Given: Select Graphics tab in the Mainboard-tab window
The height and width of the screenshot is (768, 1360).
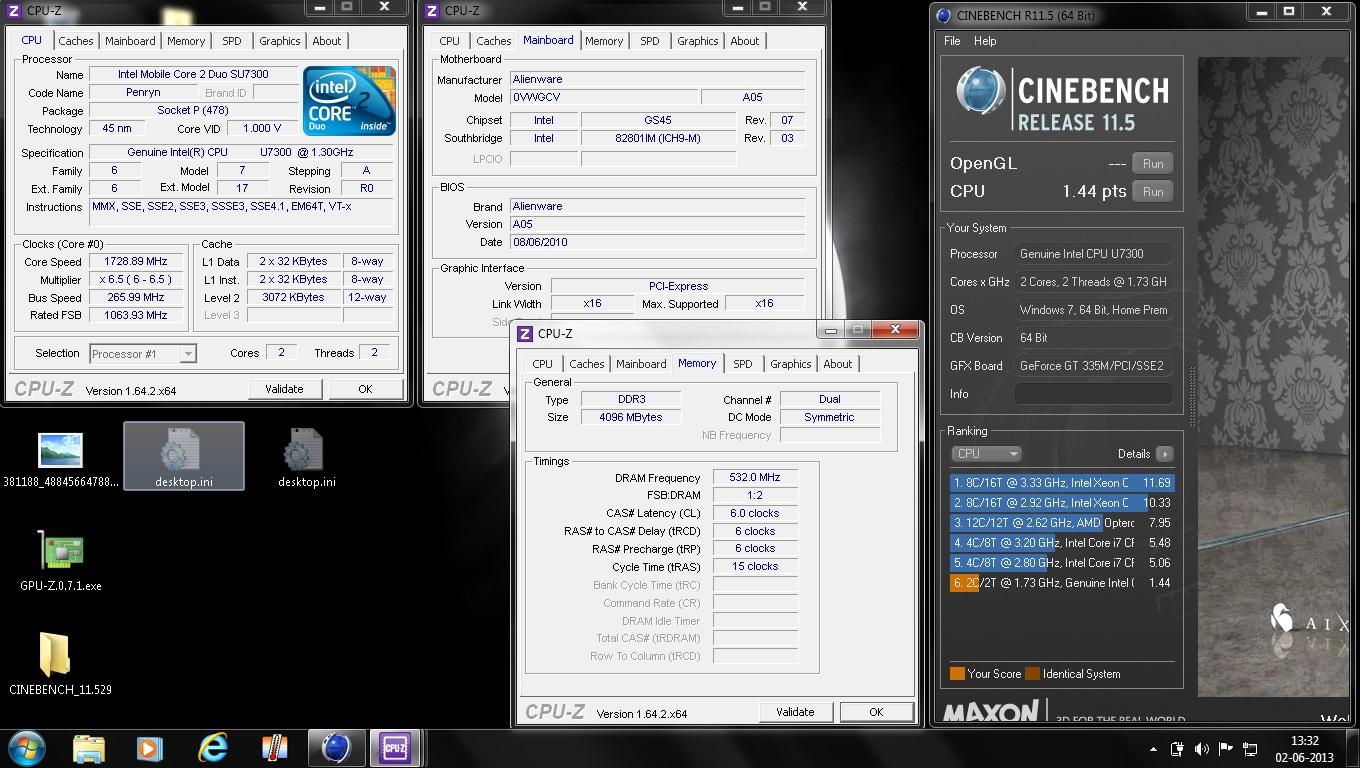Looking at the screenshot, I should (697, 41).
